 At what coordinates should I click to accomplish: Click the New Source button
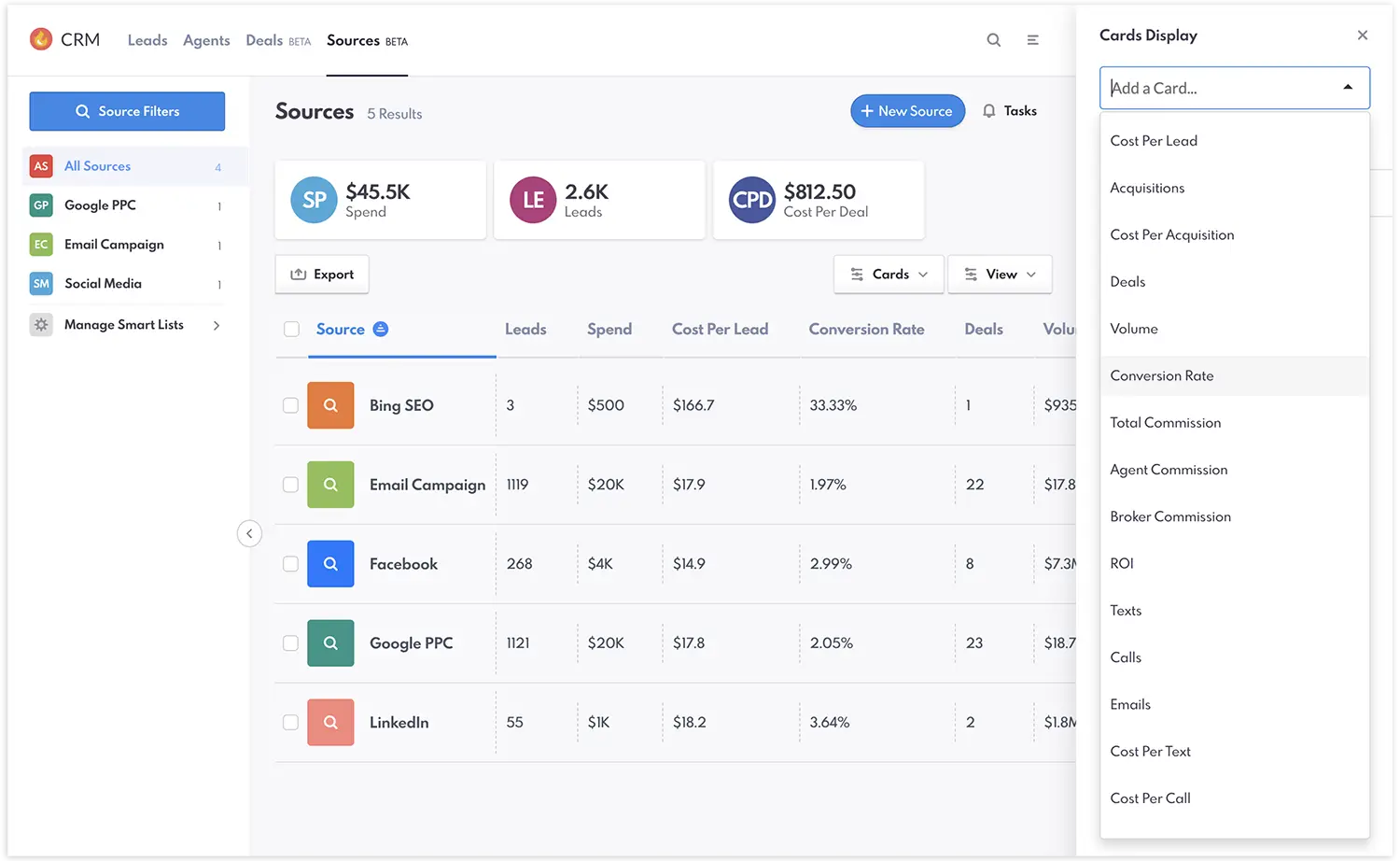click(907, 111)
